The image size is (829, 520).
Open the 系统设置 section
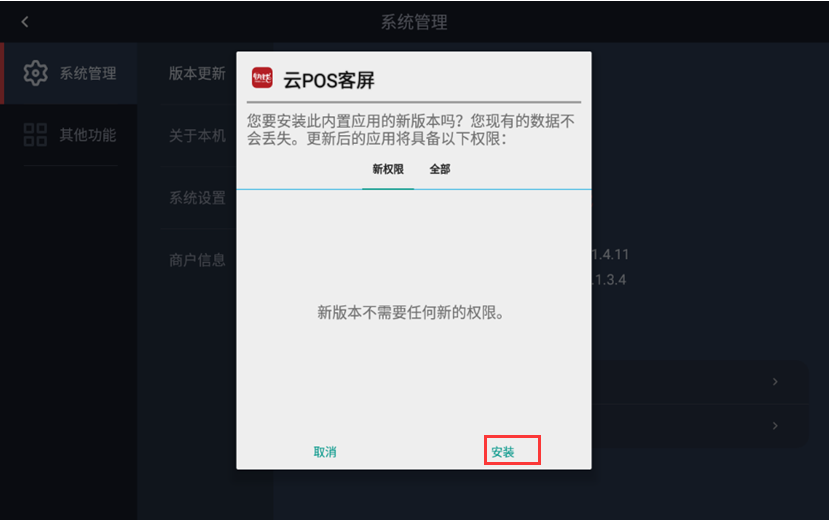(x=197, y=198)
